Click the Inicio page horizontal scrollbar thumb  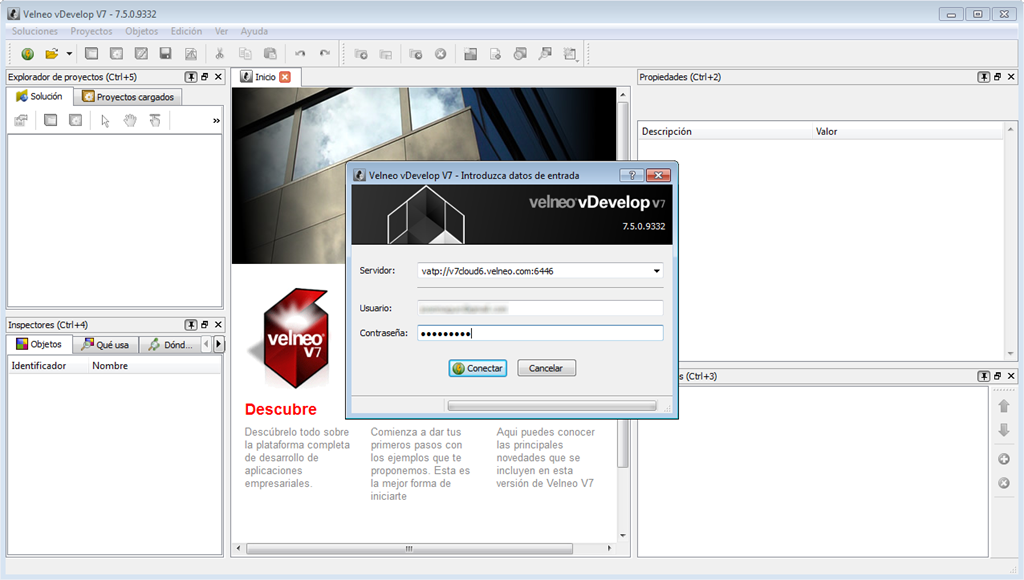click(409, 549)
